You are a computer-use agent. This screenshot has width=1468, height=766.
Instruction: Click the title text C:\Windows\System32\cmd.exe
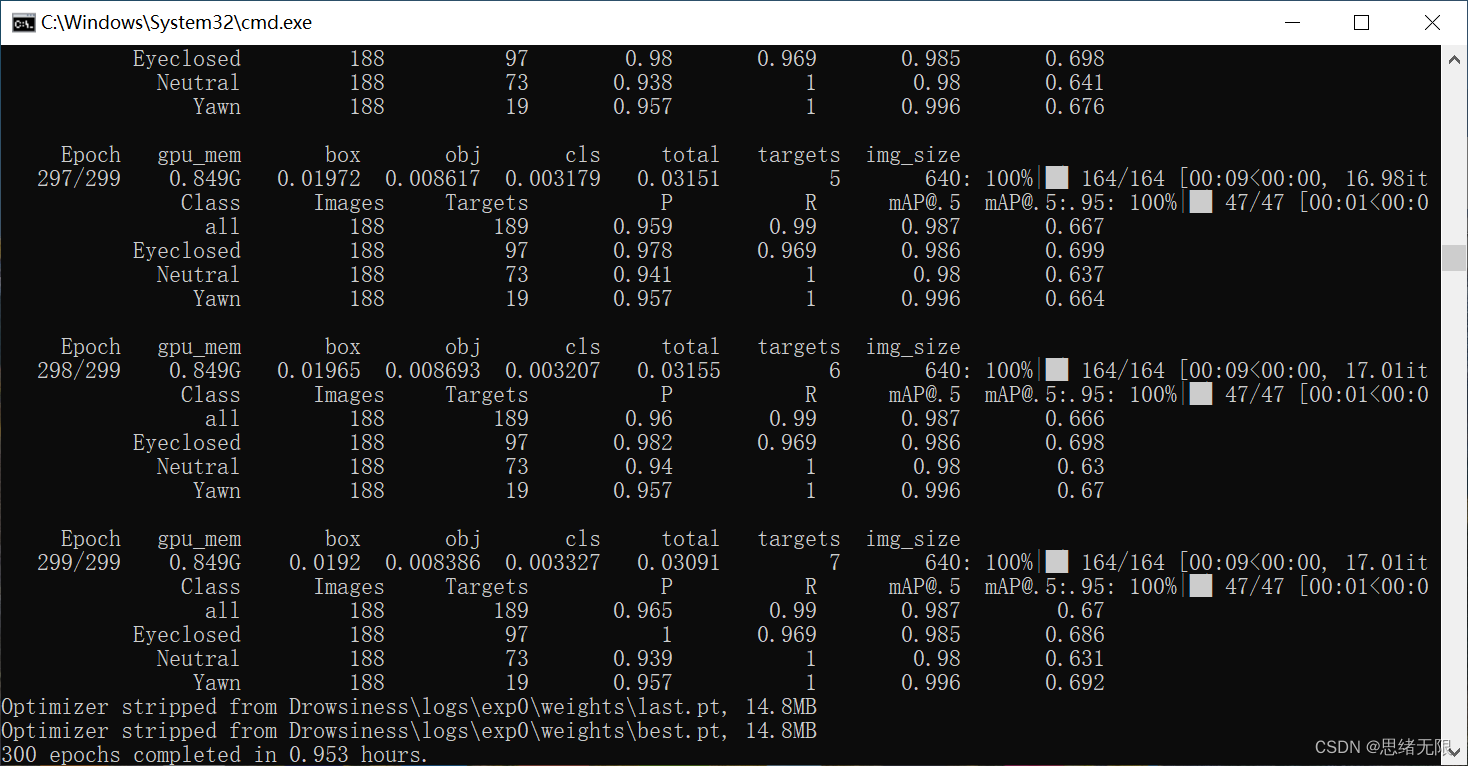[176, 23]
